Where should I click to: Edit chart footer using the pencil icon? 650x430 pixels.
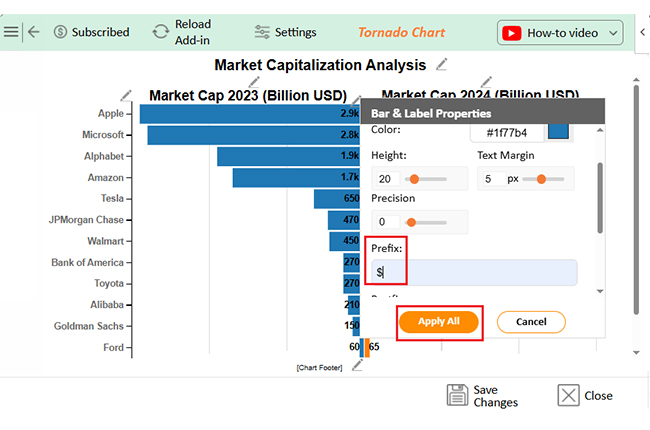click(x=357, y=365)
